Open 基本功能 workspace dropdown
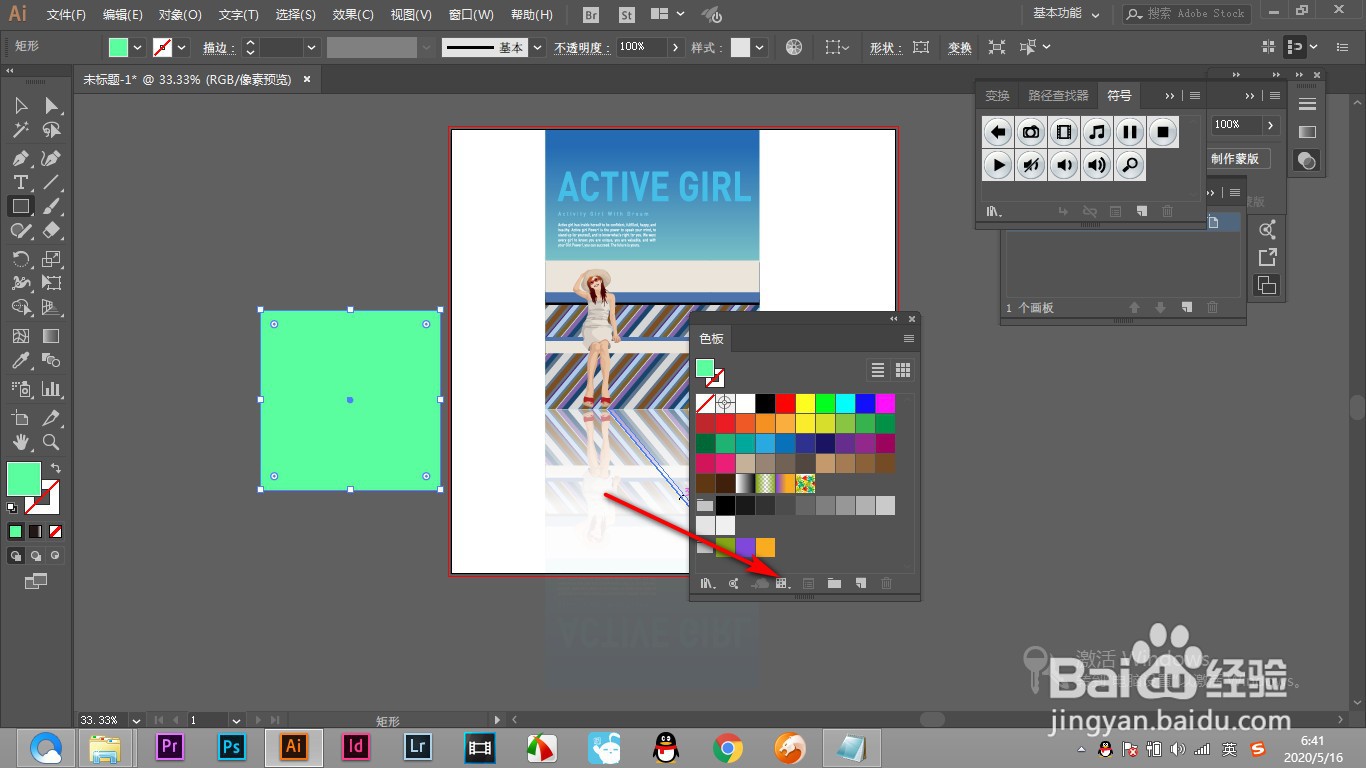Viewport: 1366px width, 768px height. click(1067, 14)
